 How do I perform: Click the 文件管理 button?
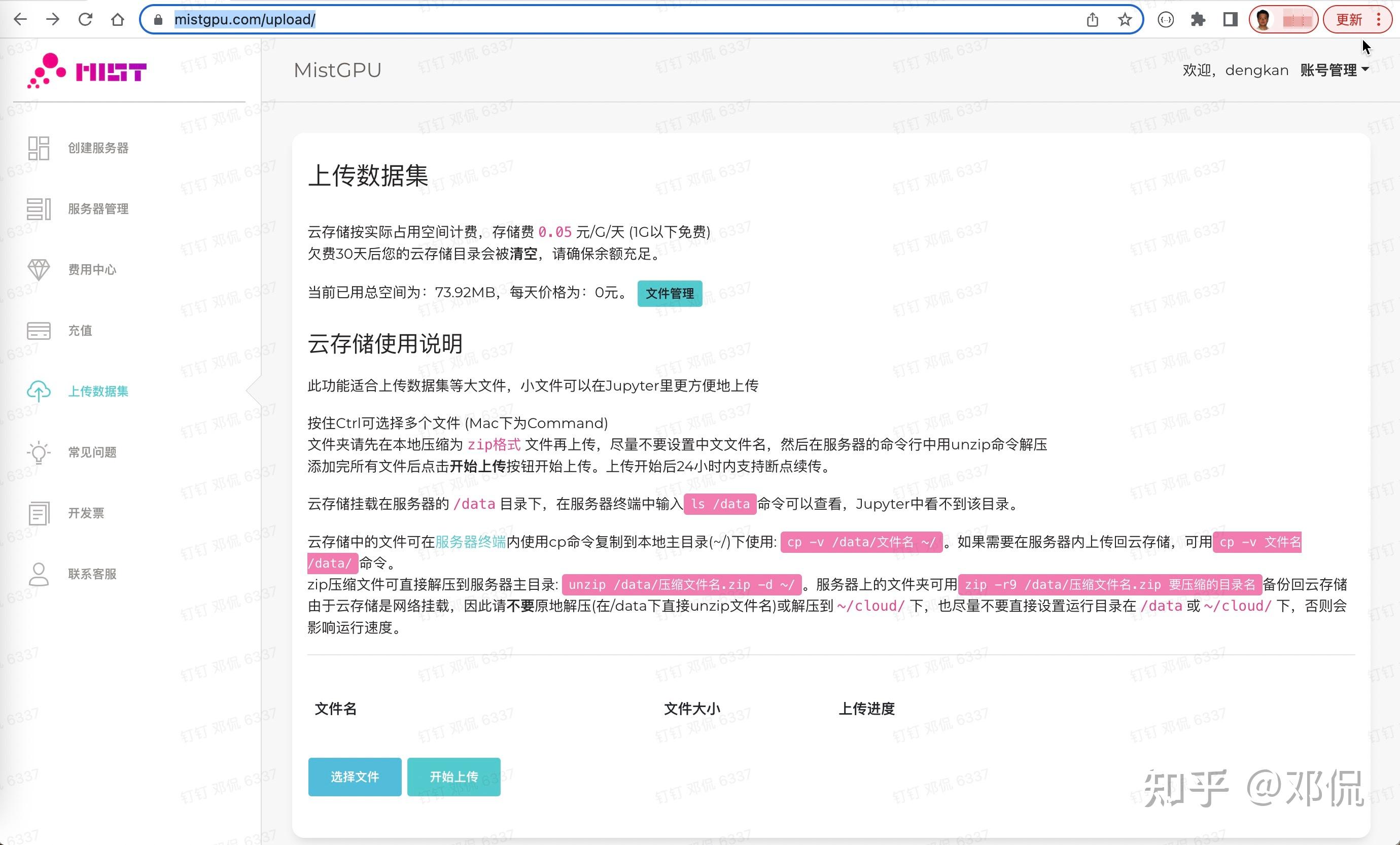[670, 293]
